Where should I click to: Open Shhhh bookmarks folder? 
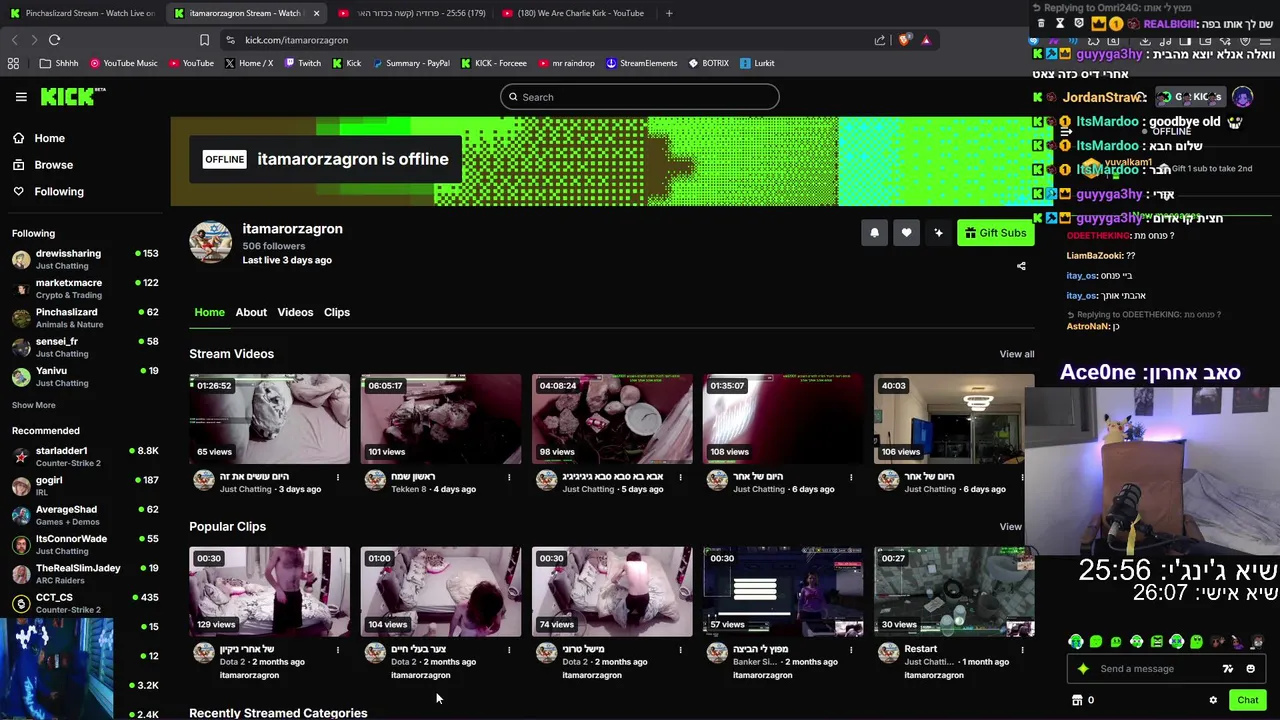coord(59,63)
